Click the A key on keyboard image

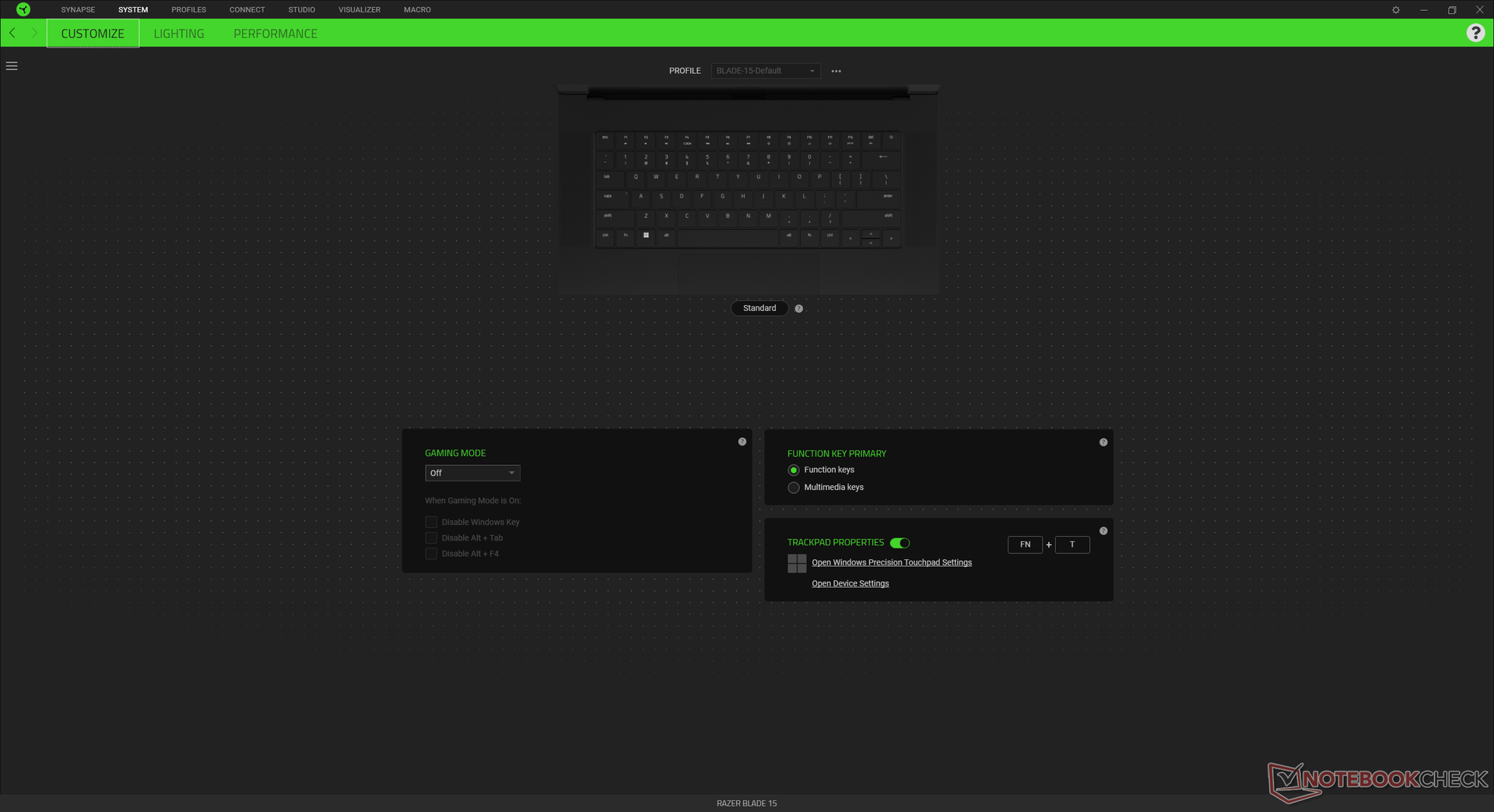pos(641,198)
